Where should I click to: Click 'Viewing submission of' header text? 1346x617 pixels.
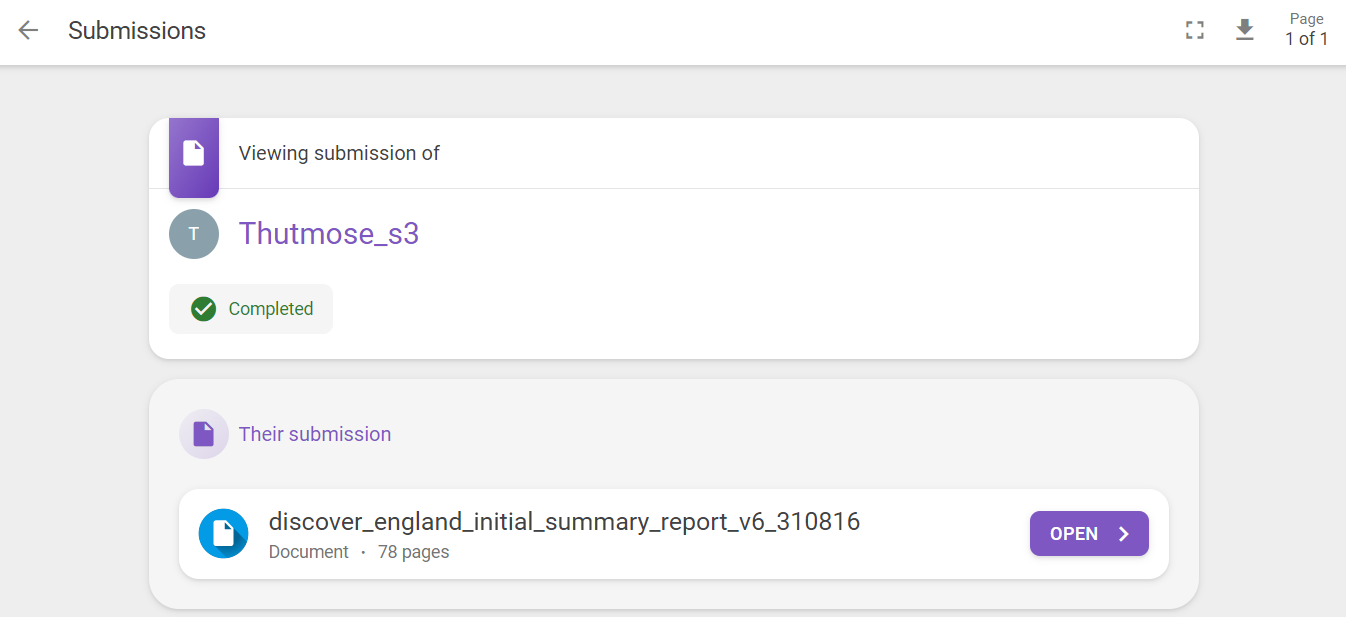point(339,153)
